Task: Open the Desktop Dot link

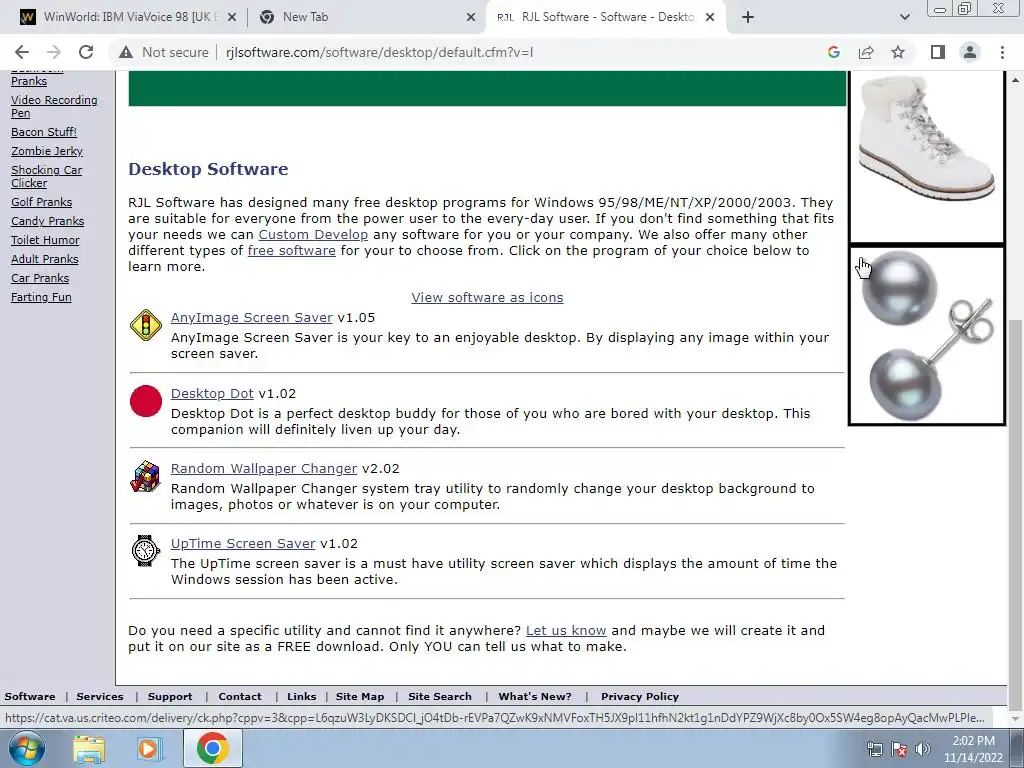Action: click(212, 394)
